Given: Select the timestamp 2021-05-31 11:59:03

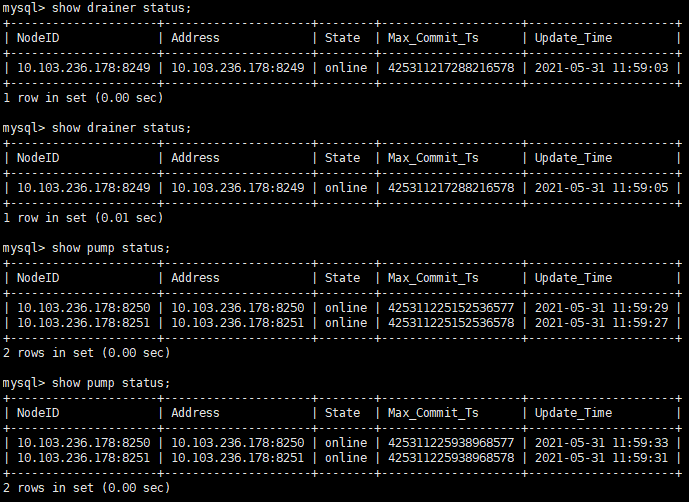Looking at the screenshot, I should 601,68.
